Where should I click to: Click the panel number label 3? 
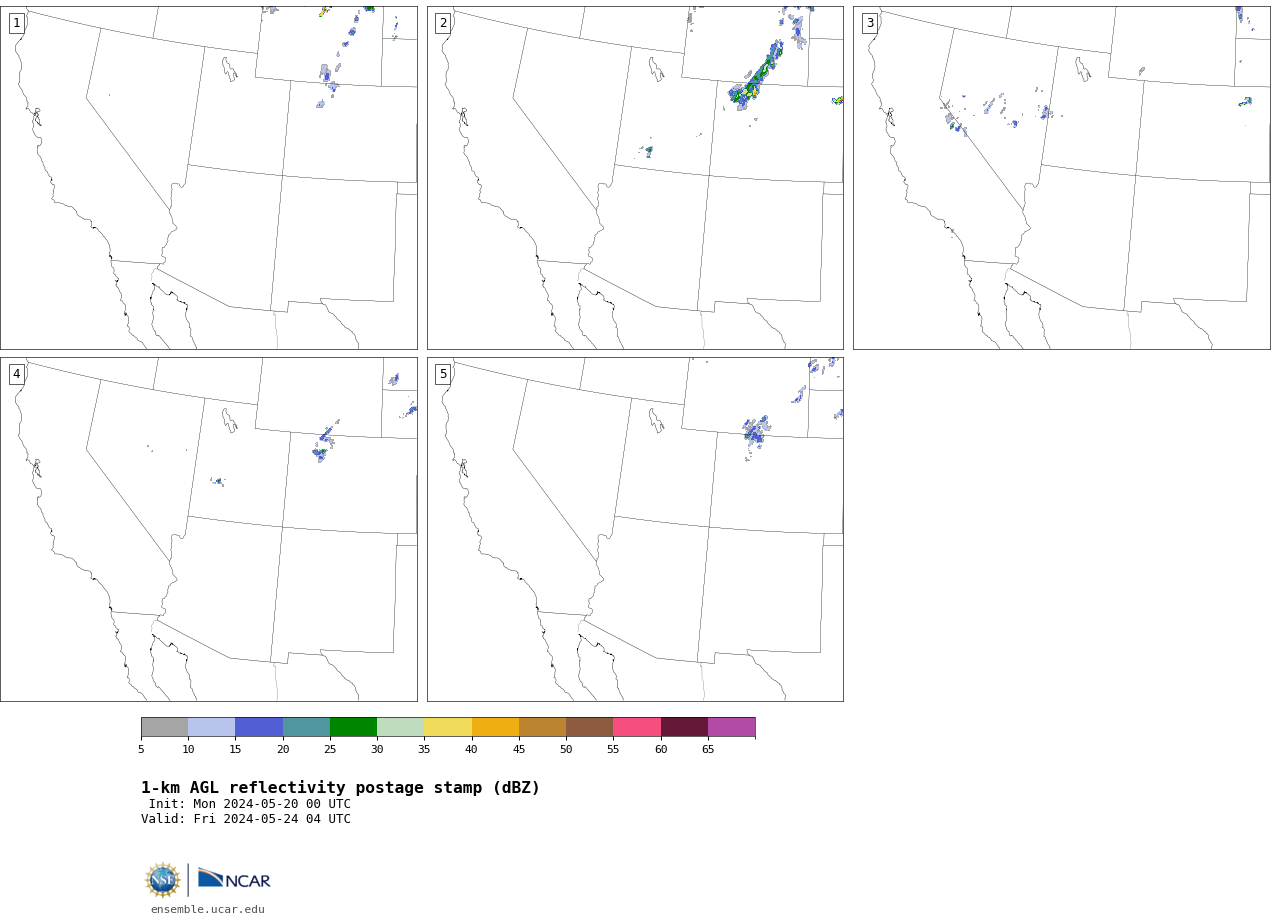[x=869, y=23]
